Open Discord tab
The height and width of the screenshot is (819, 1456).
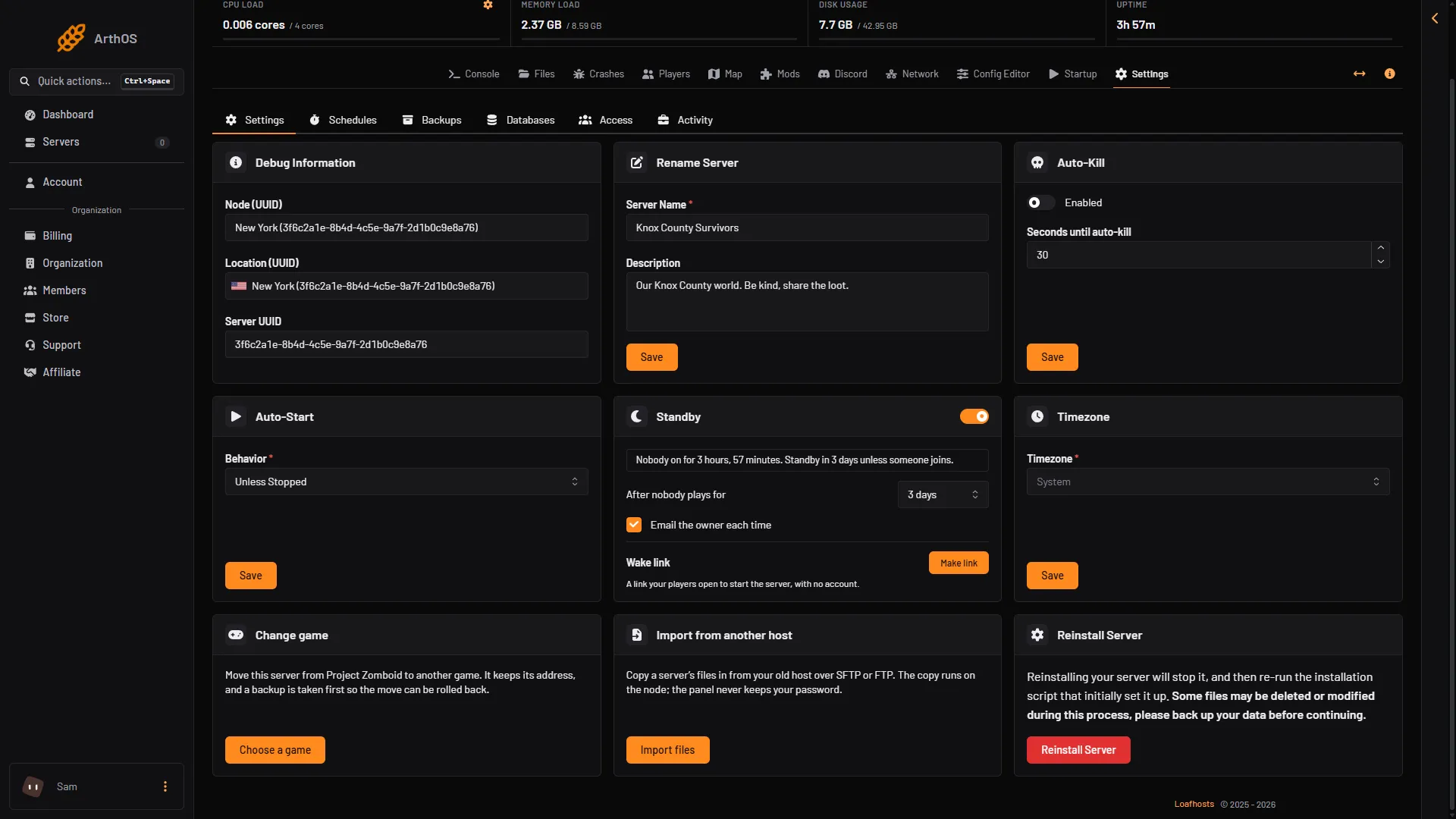[x=843, y=74]
